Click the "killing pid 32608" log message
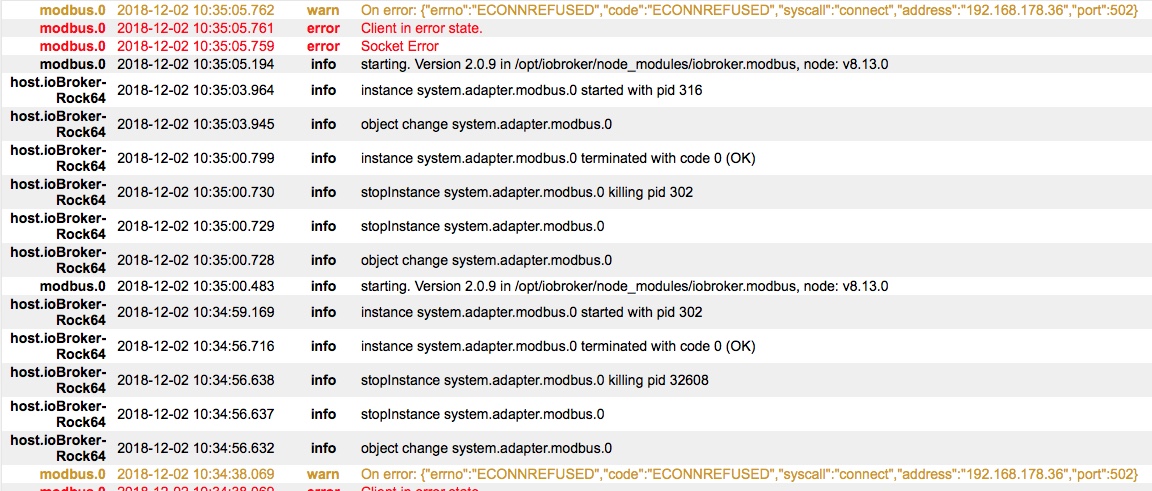 tap(534, 380)
